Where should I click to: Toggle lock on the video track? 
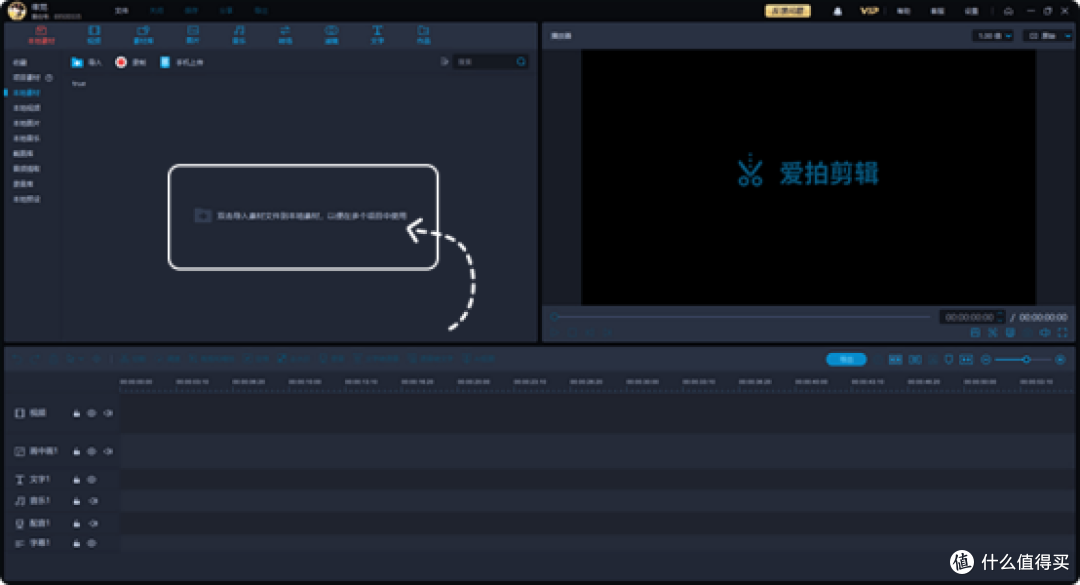(76, 413)
